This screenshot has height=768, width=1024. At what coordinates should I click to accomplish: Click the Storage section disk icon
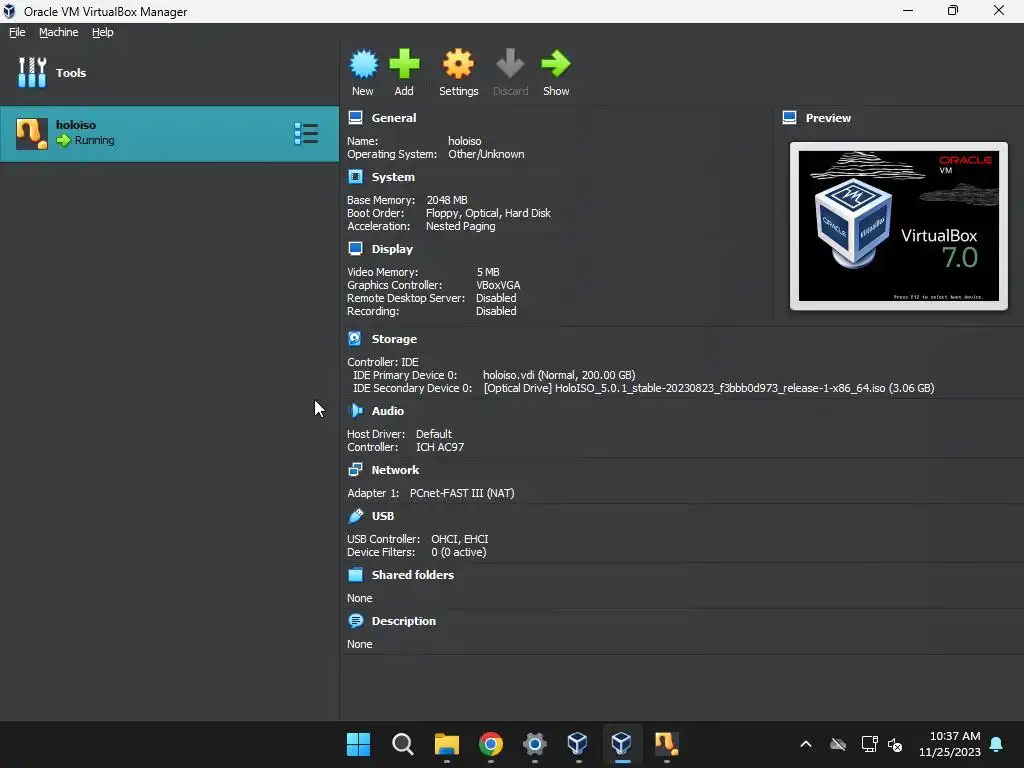355,338
